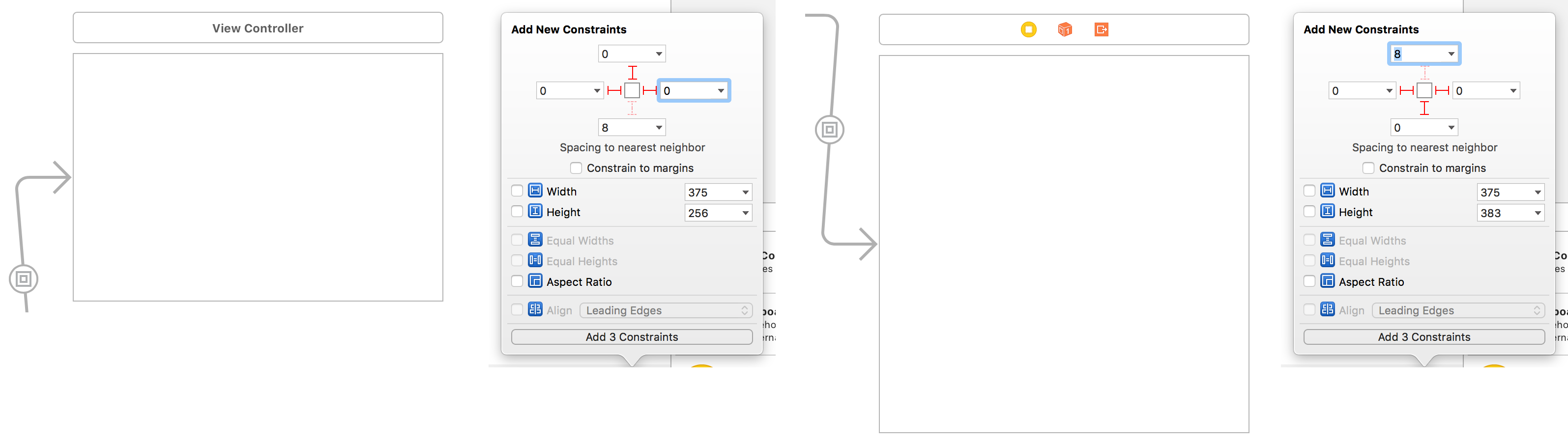Screen dimensions: 1568x443
Task: Click the Aspect Ratio icon in right popup
Action: (x=1328, y=281)
